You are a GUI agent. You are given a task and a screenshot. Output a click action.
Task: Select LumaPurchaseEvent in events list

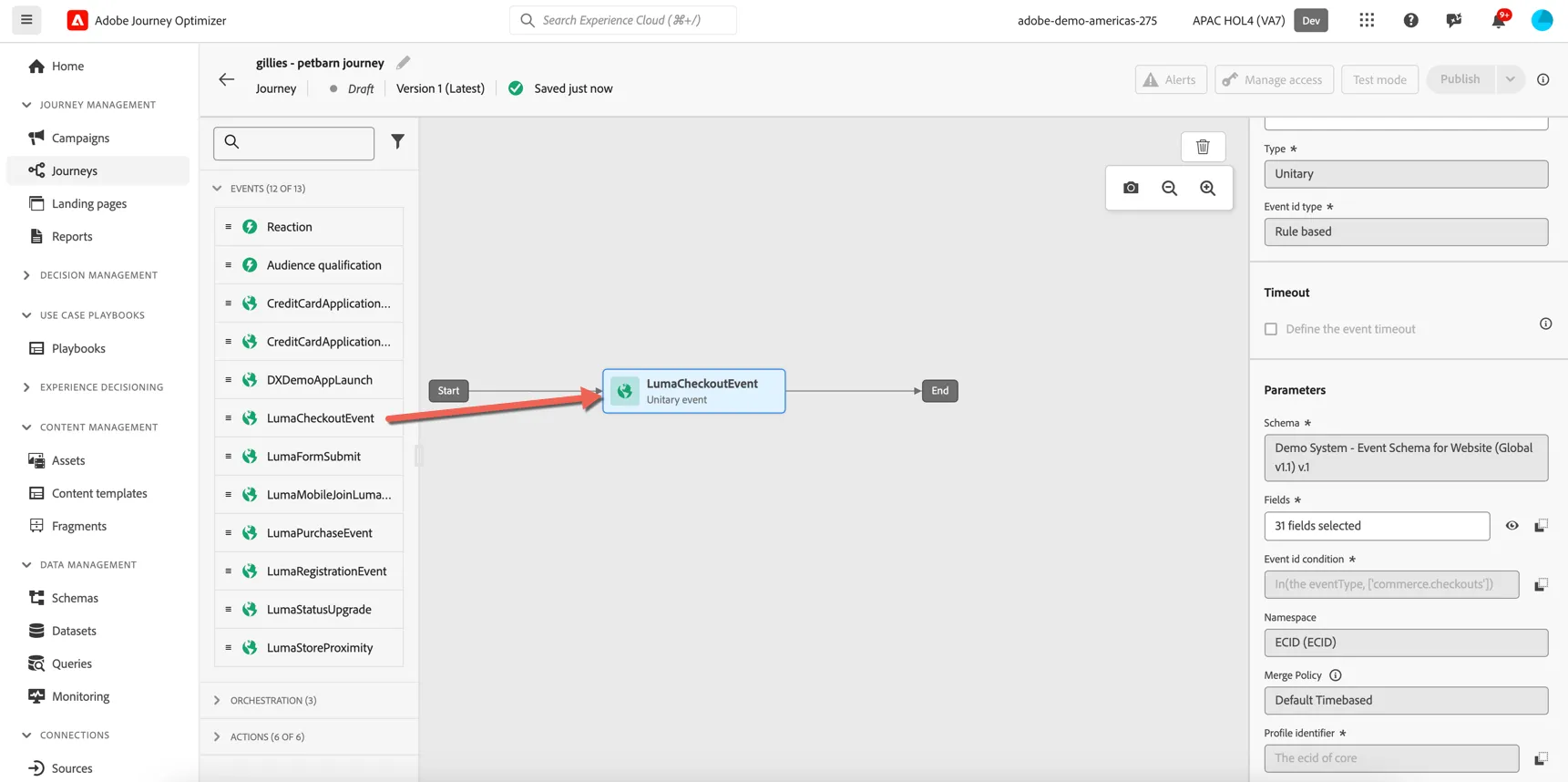[309, 533]
